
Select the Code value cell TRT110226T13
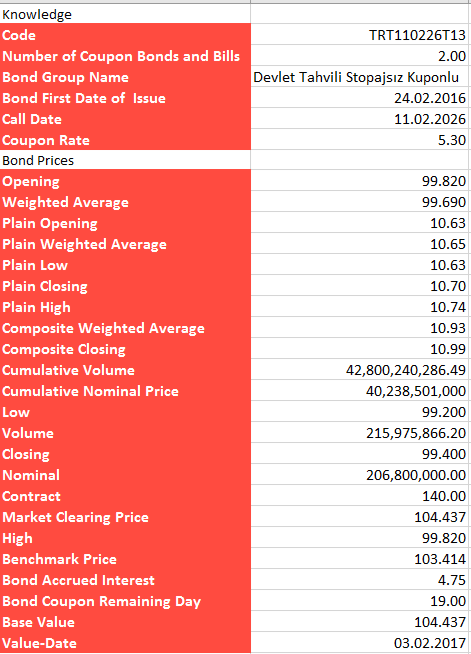[x=360, y=35]
